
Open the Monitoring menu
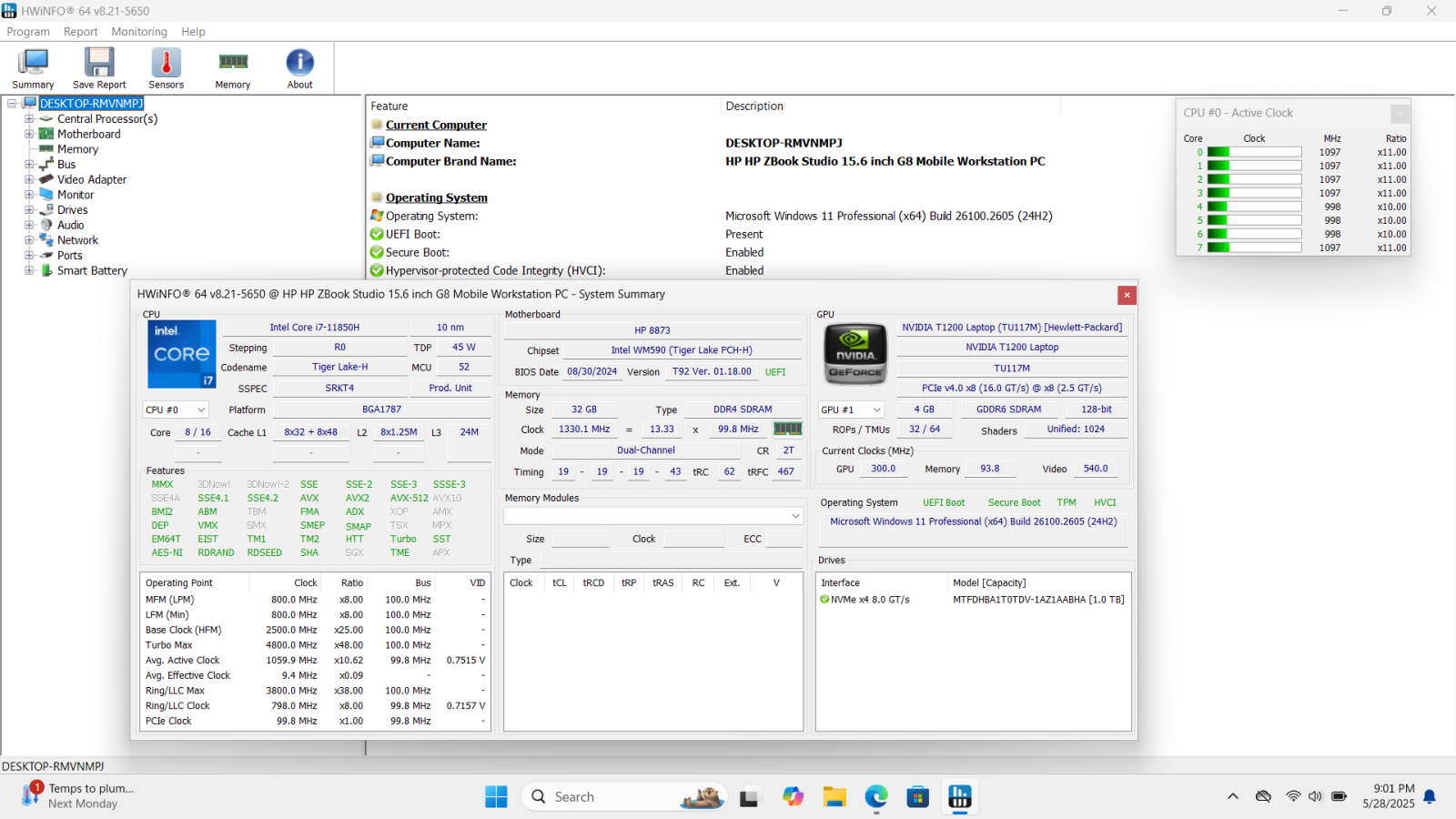[139, 32]
